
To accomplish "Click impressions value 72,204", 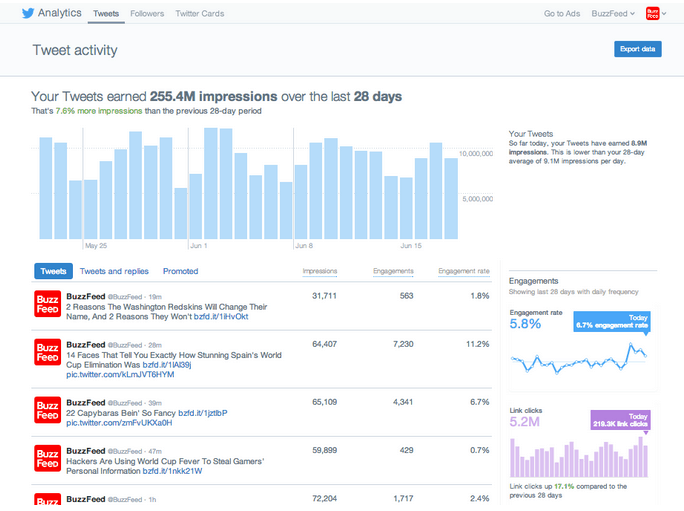I will click(x=324, y=498).
